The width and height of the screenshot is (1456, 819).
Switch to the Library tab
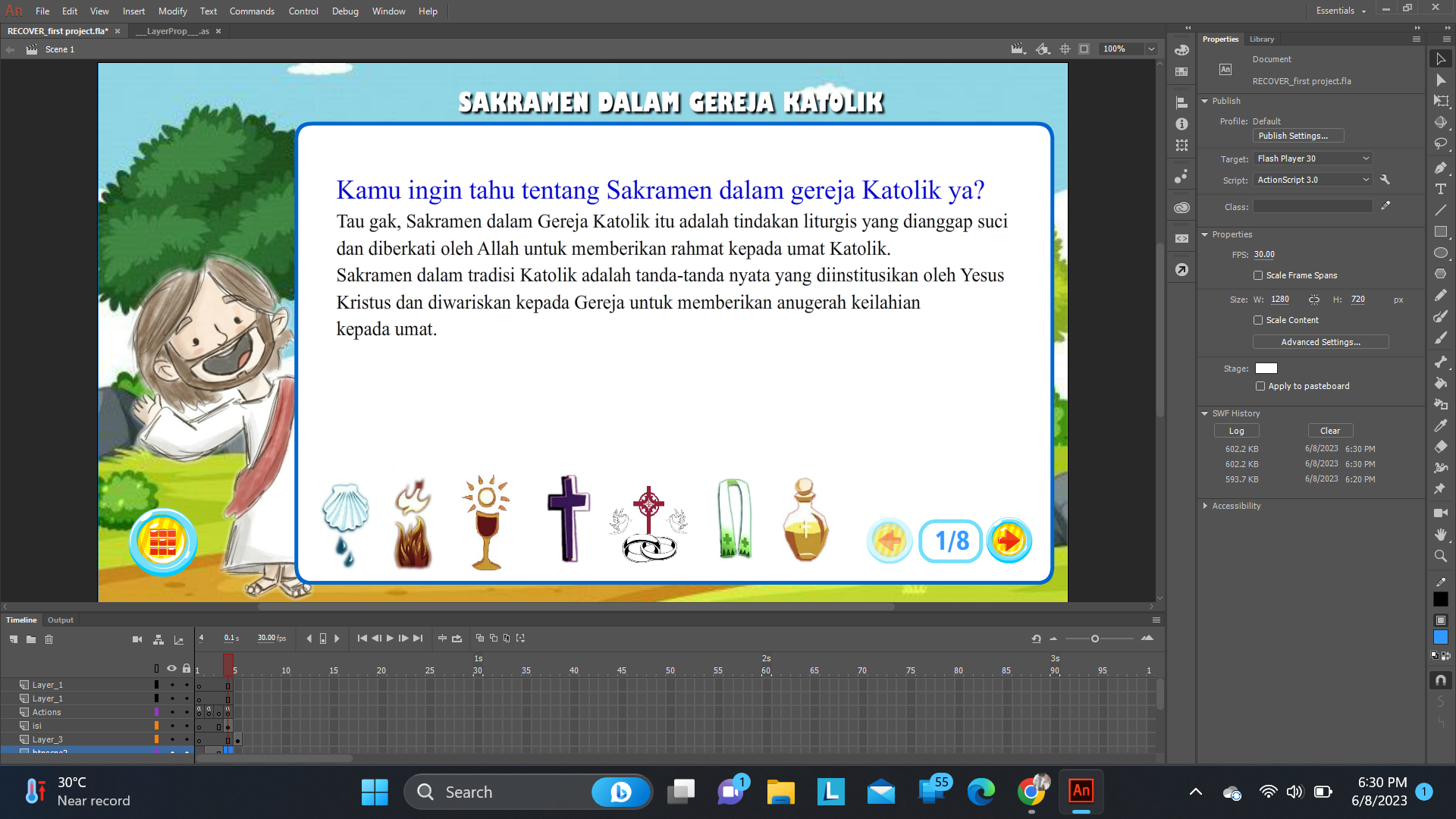(x=1262, y=39)
